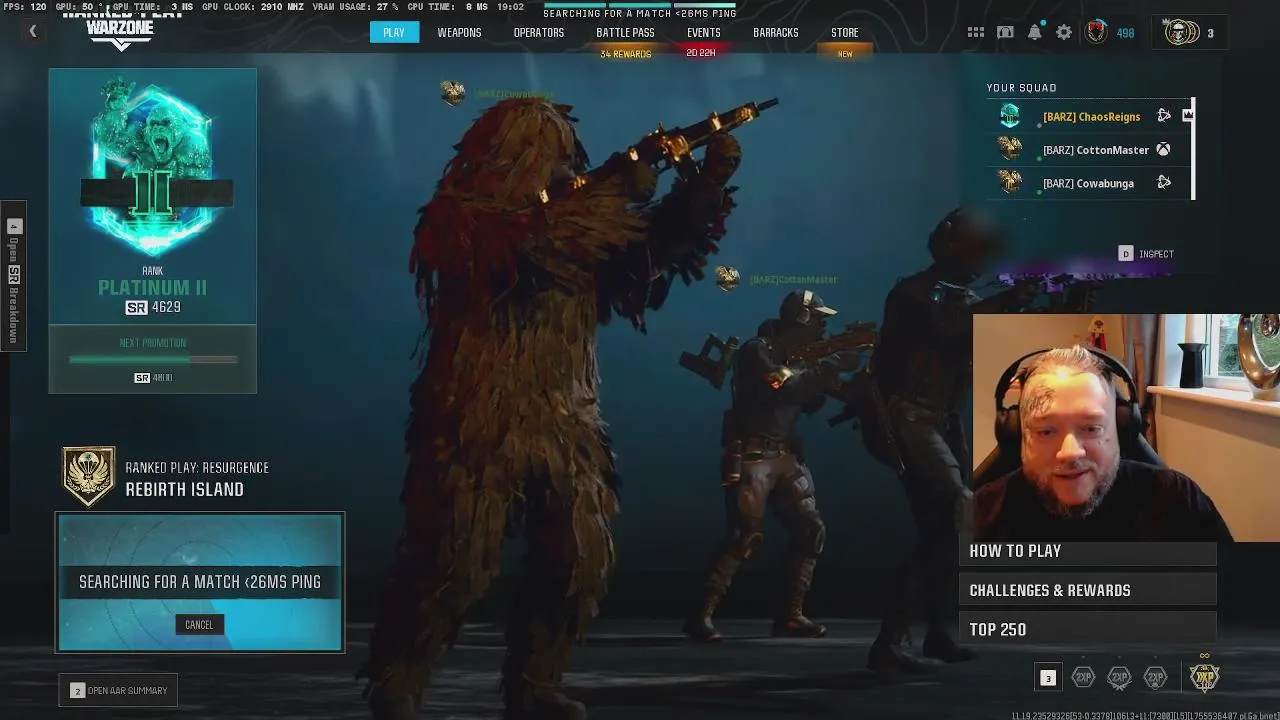
Task: Open the Battle Pass tab
Action: point(625,33)
